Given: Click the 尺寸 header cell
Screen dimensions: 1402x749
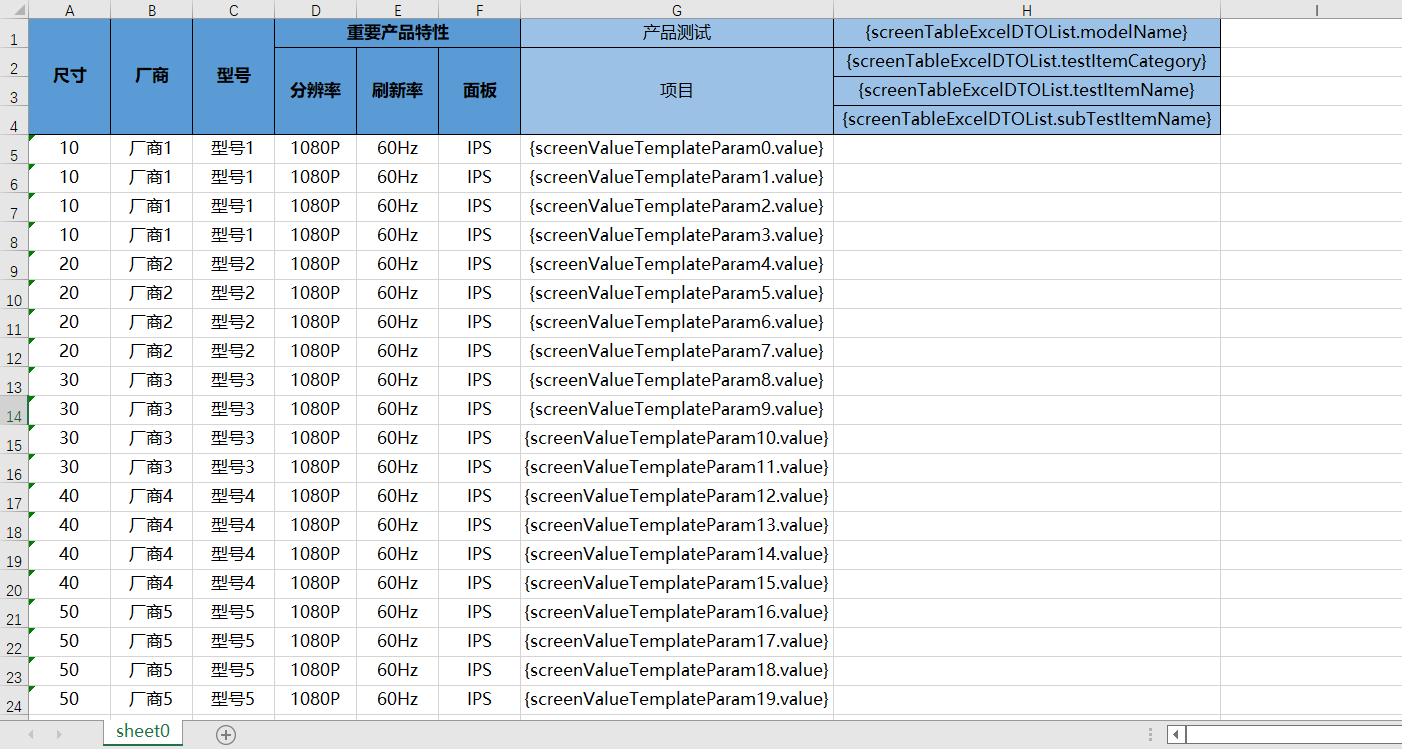Looking at the screenshot, I should 69,76.
